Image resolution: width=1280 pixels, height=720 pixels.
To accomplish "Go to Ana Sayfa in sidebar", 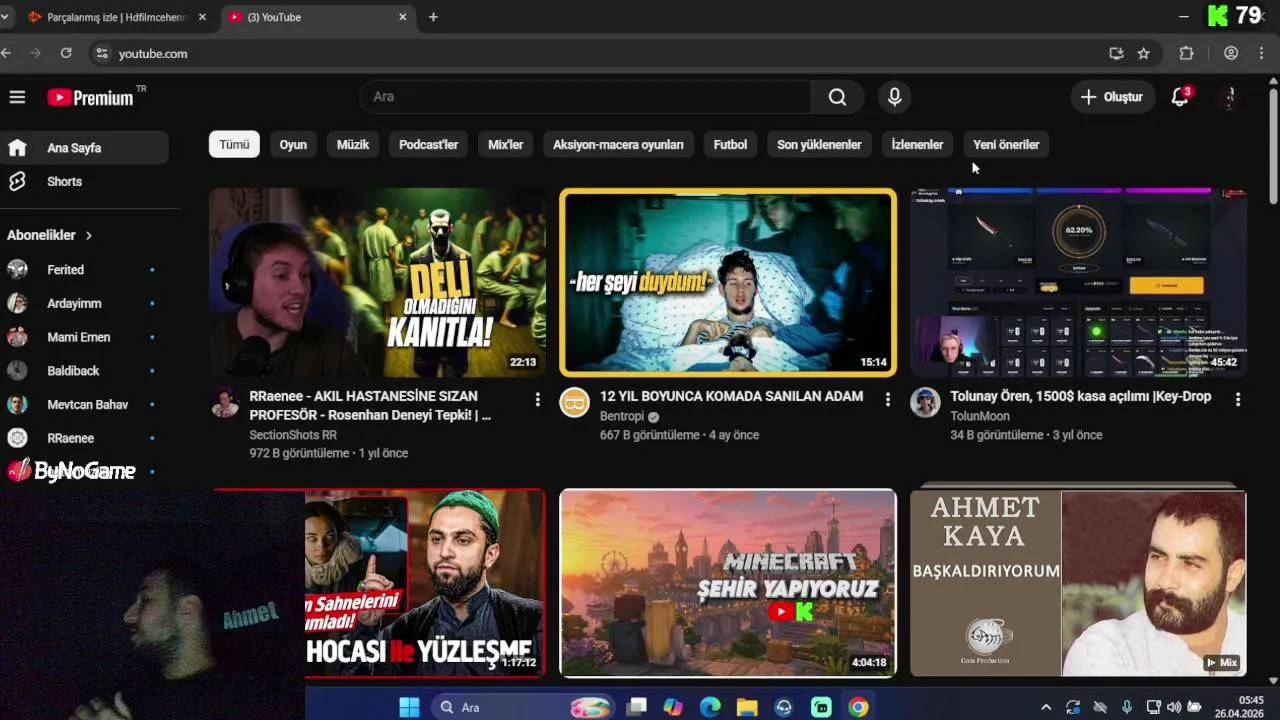I will click(84, 148).
